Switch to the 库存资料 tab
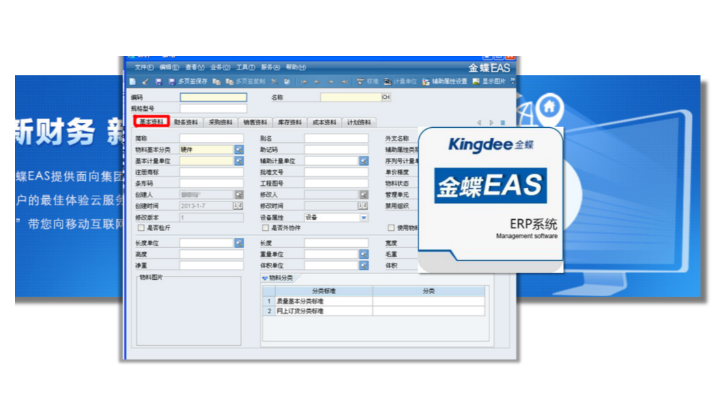The height and width of the screenshot is (408, 715). coord(290,122)
